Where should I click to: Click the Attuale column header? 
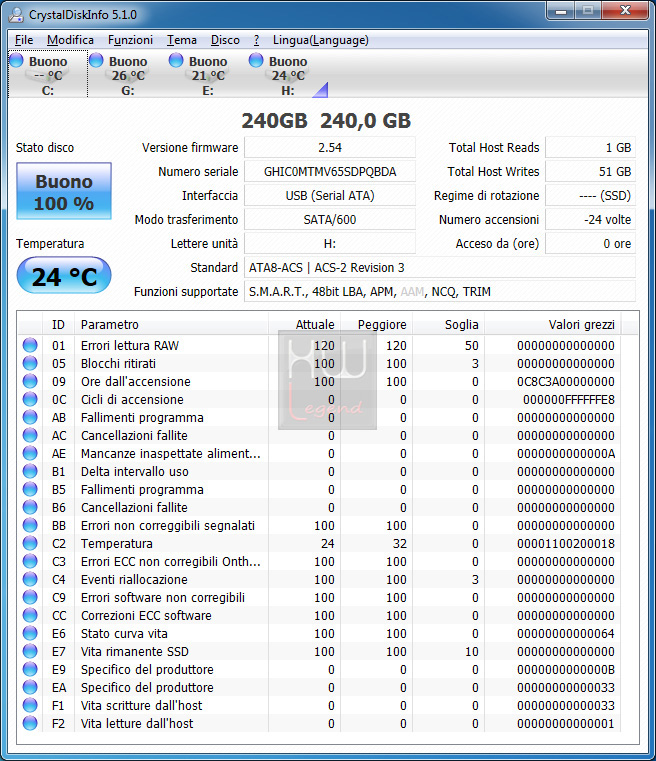(304, 324)
